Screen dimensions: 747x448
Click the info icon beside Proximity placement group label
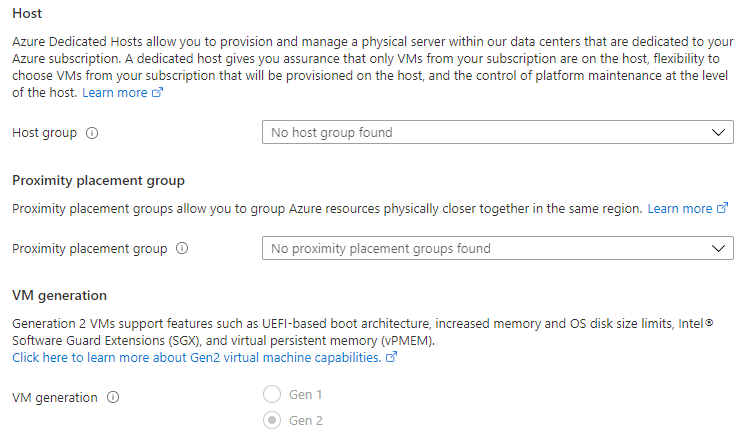pos(182,248)
